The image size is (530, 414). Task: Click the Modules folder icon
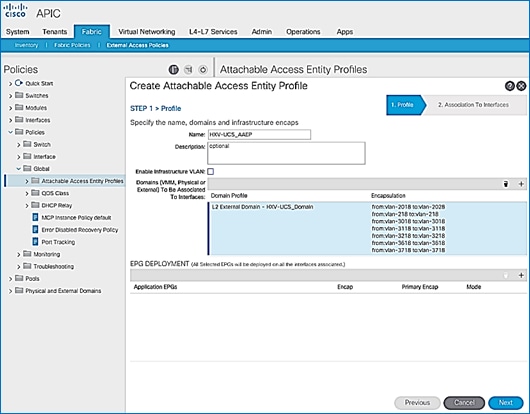[x=19, y=107]
